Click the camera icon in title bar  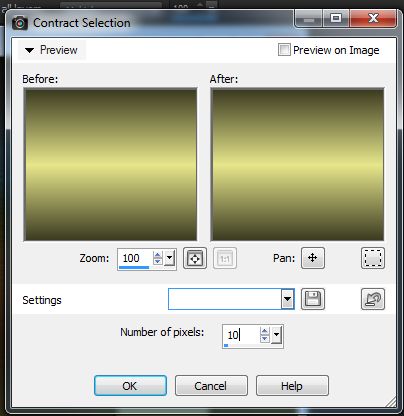click(x=20, y=23)
